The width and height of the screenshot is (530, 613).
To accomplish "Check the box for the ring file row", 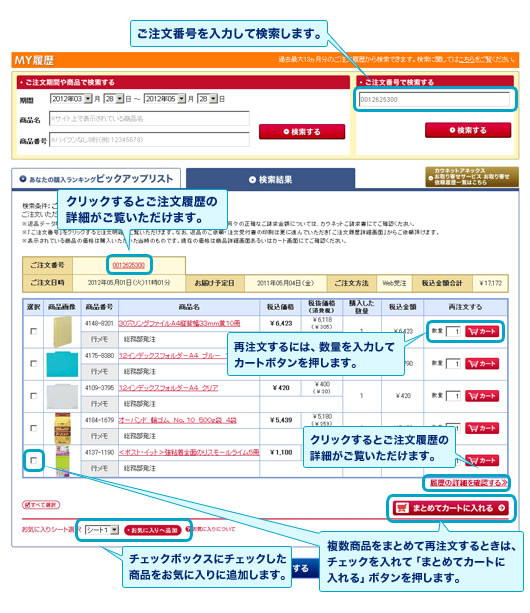I will coord(34,332).
